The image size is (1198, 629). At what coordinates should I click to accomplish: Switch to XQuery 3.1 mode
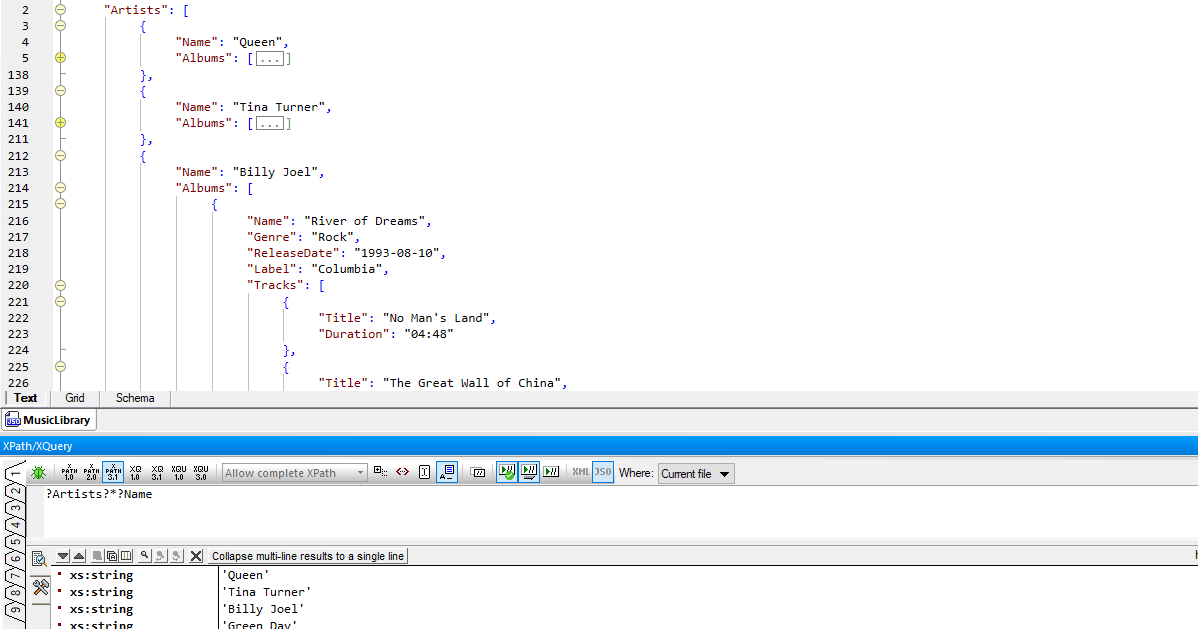[x=157, y=473]
